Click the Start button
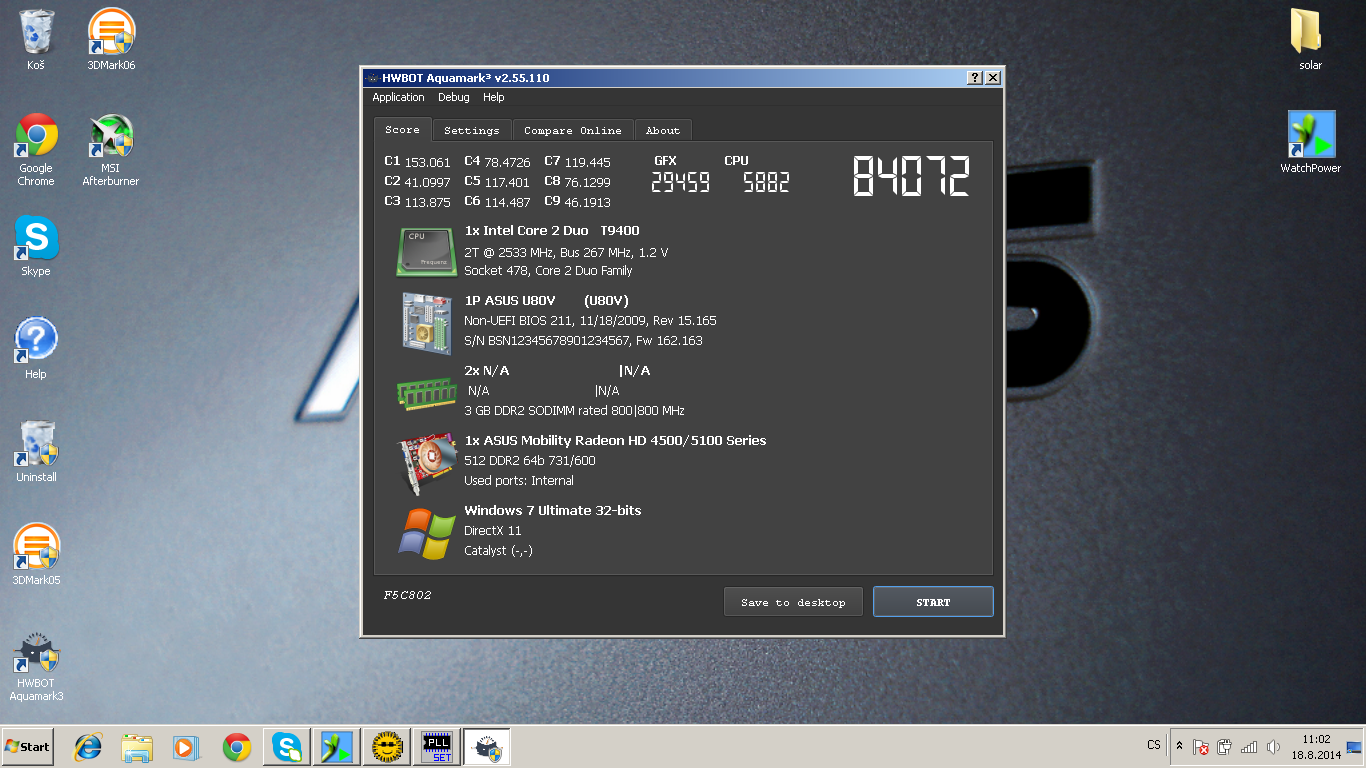 click(x=27, y=747)
